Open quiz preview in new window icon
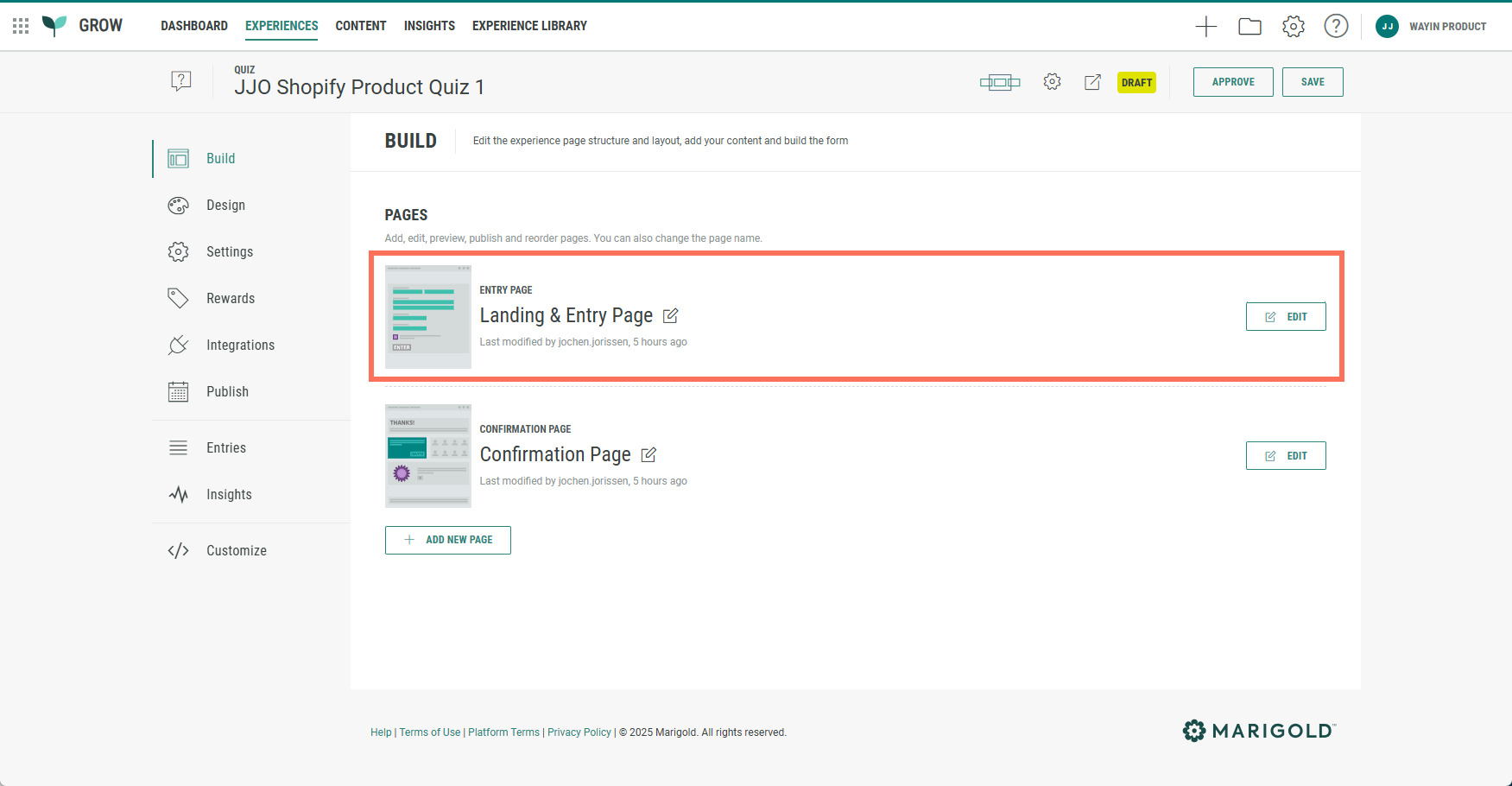 click(x=1092, y=82)
